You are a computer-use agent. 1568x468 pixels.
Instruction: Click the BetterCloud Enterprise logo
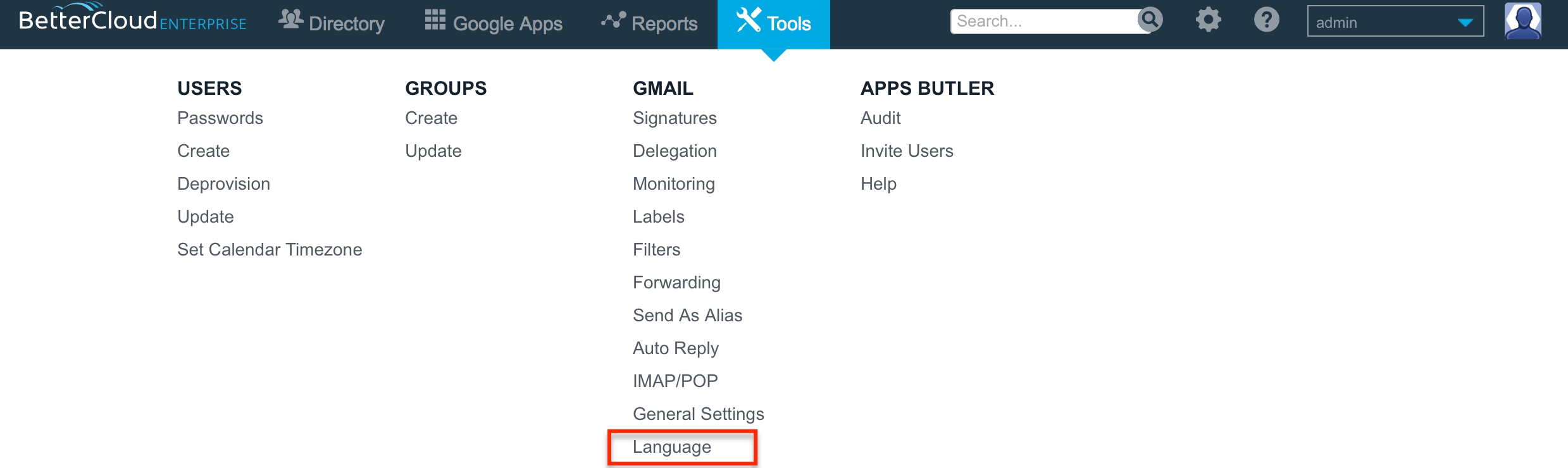132,18
